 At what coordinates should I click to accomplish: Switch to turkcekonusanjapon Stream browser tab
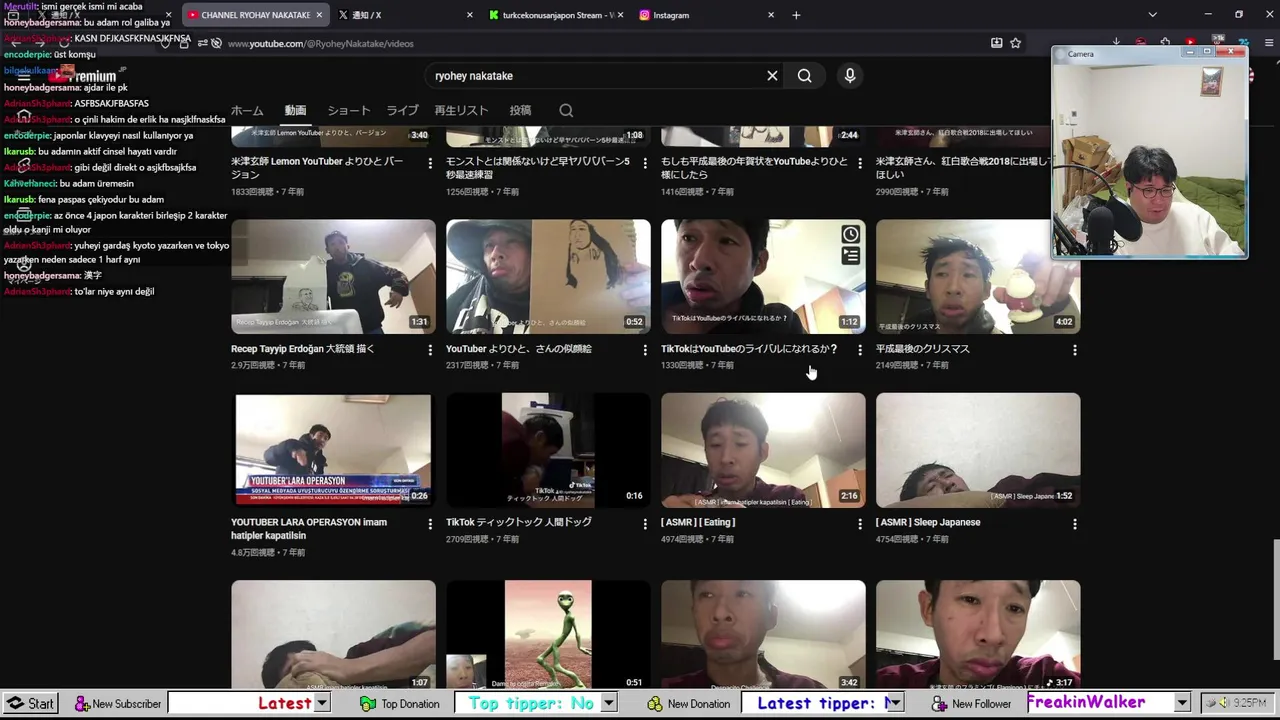[x=557, y=15]
